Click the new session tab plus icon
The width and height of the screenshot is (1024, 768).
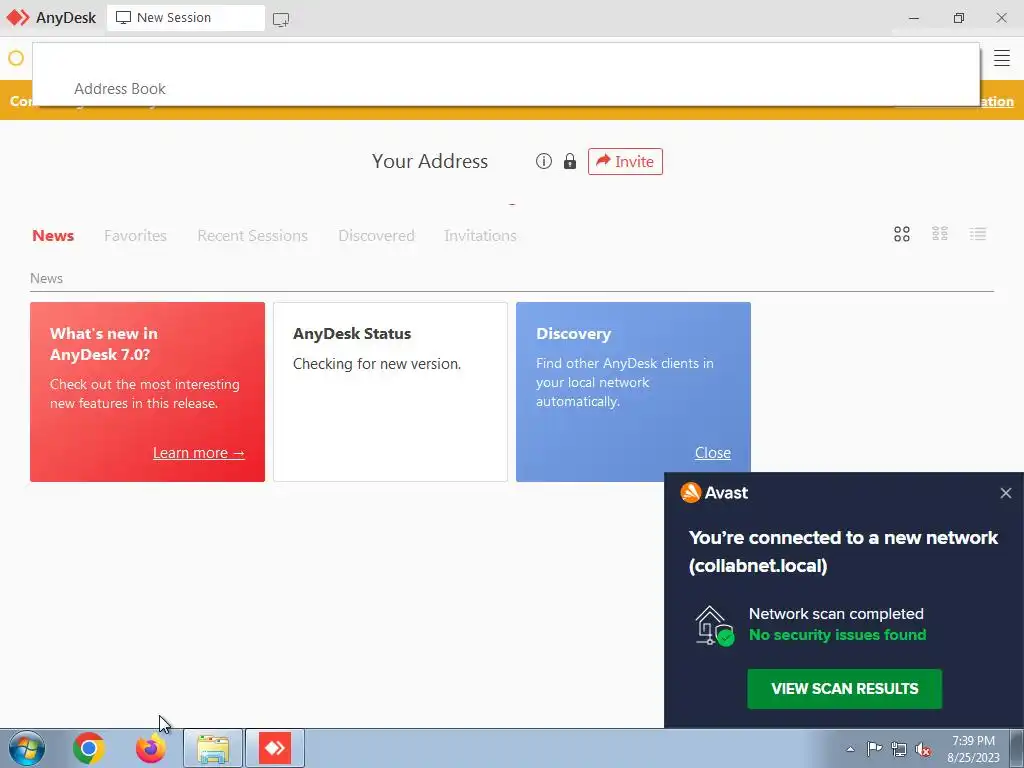(281, 20)
